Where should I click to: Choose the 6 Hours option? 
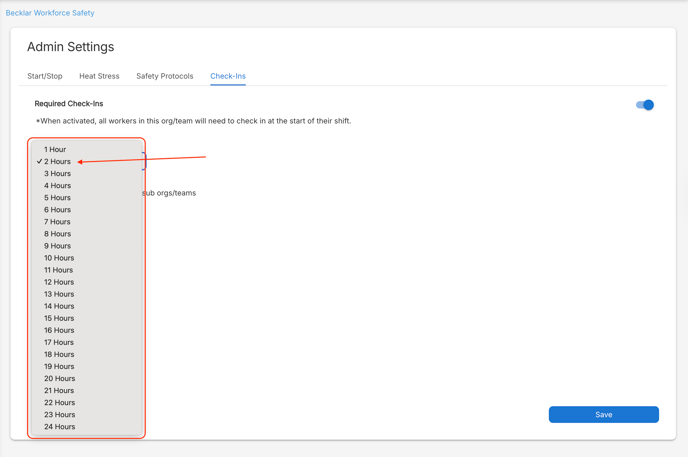(86, 210)
